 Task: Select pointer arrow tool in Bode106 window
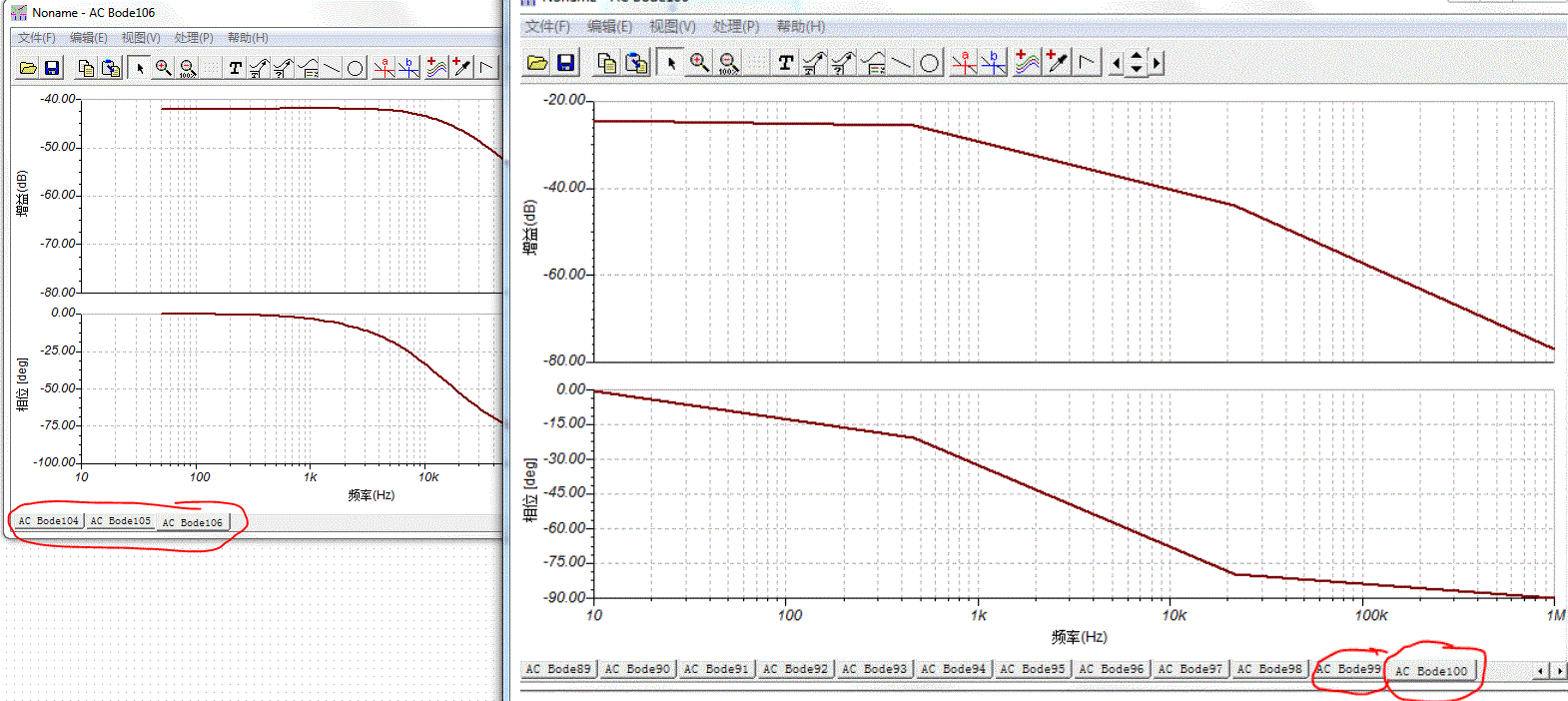(x=140, y=68)
